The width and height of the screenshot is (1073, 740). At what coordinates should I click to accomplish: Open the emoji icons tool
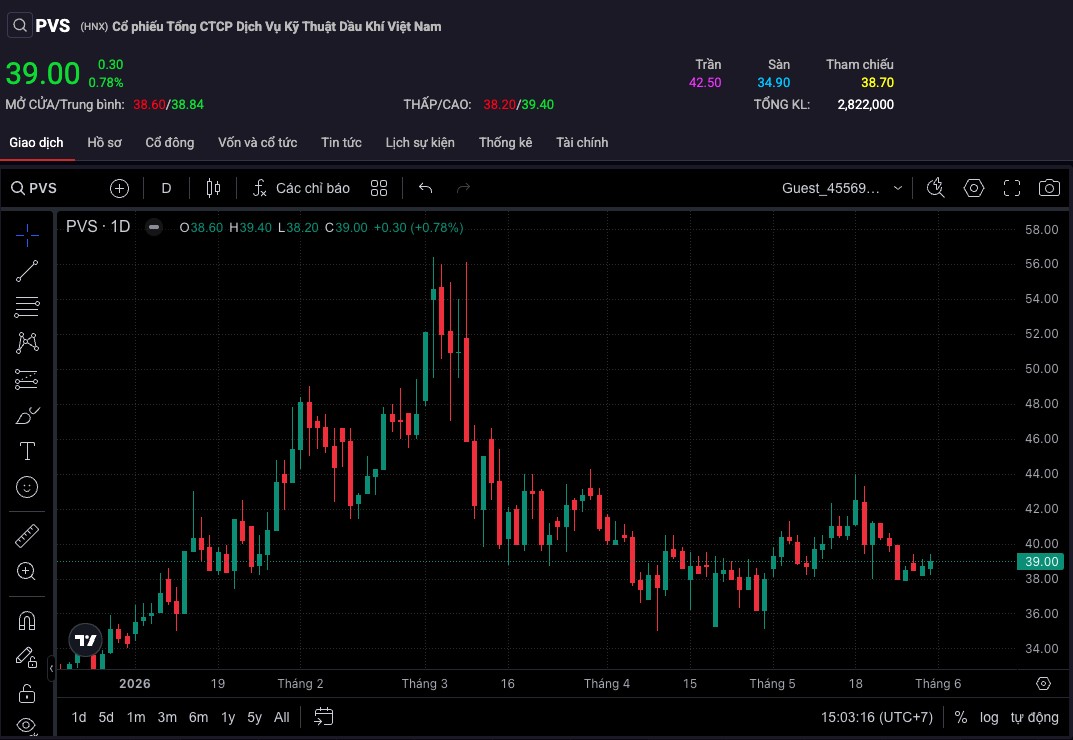coord(27,487)
